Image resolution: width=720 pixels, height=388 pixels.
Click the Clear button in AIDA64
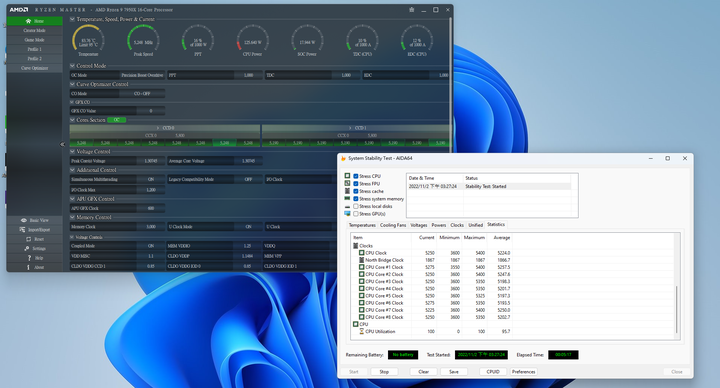point(423,372)
